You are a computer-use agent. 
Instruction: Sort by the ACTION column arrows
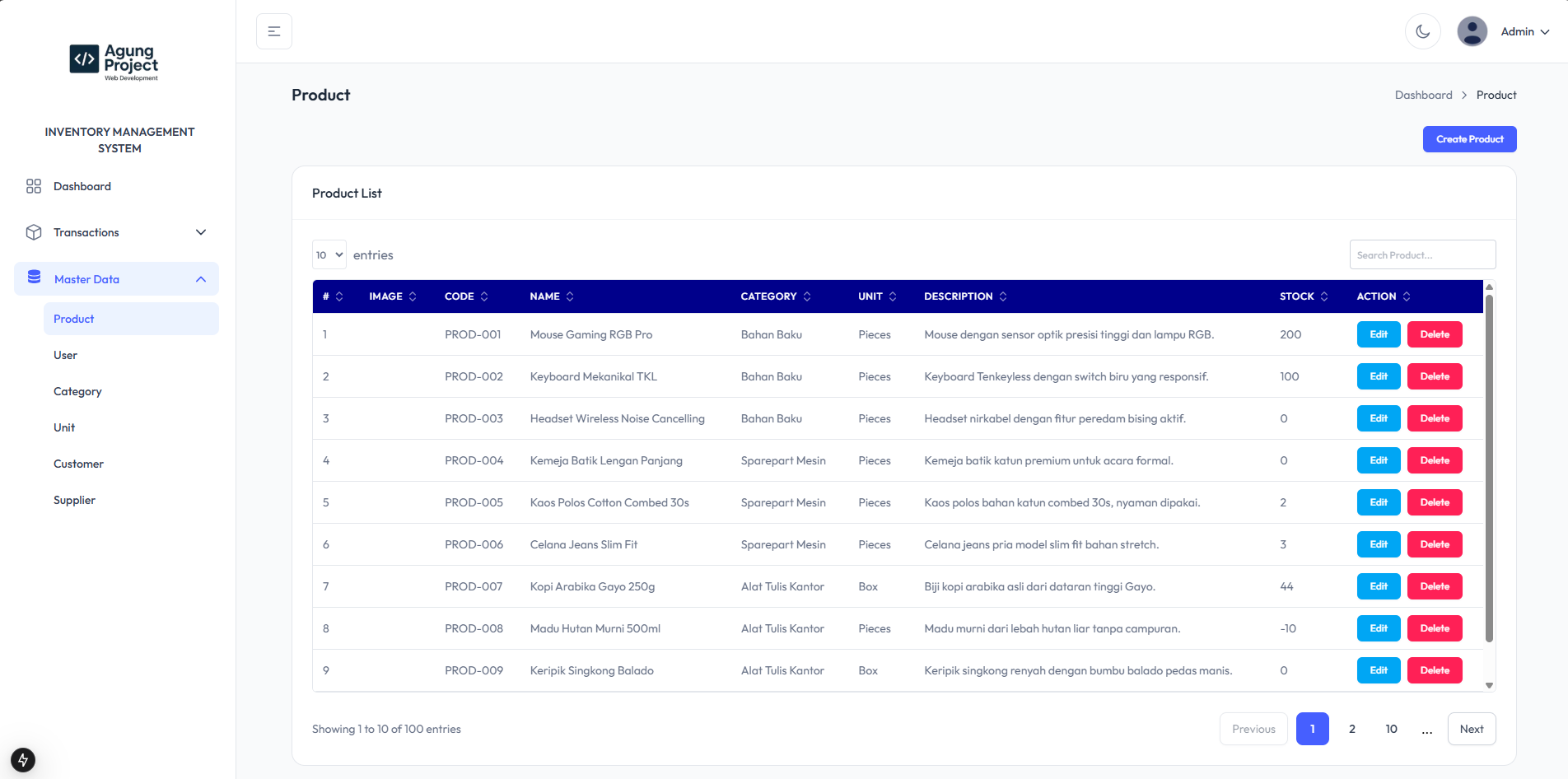(x=1407, y=296)
